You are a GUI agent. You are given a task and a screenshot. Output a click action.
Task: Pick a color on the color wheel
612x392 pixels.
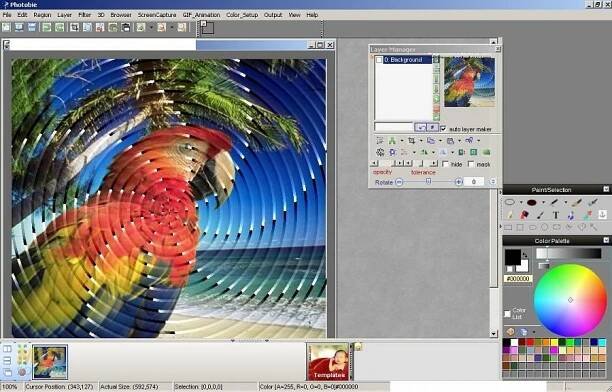570,300
